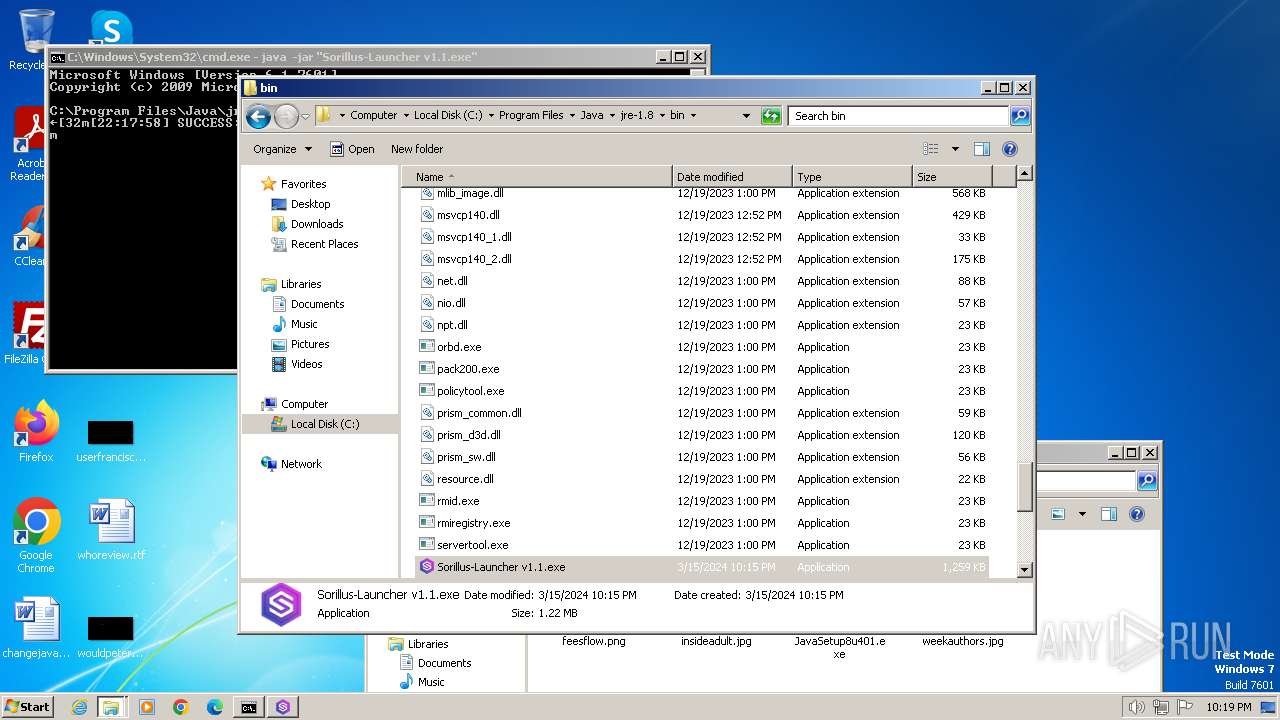Select Videos library in navigation pane
The width and height of the screenshot is (1280, 720).
click(x=306, y=364)
